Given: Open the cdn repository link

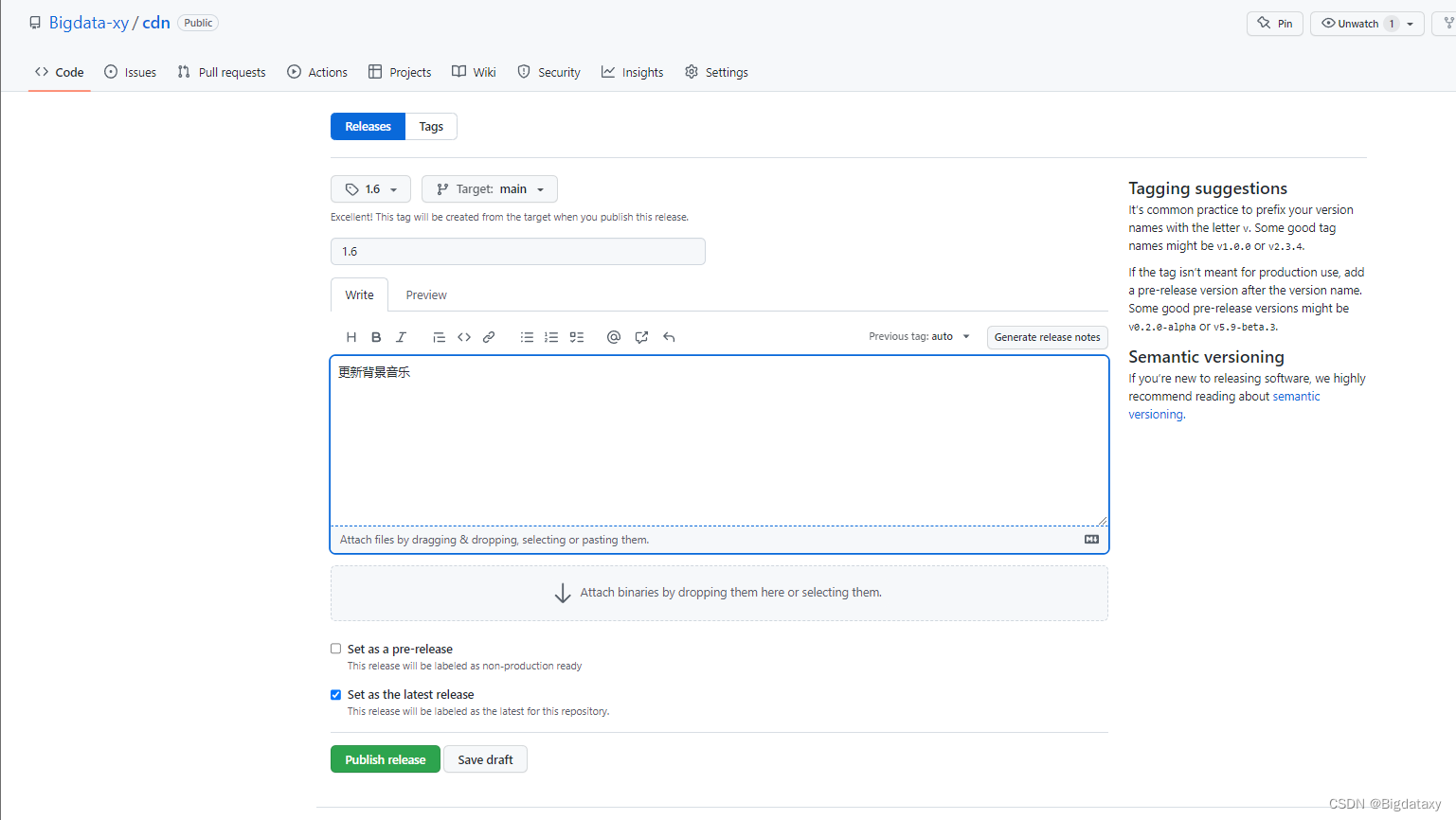Looking at the screenshot, I should coord(156,23).
